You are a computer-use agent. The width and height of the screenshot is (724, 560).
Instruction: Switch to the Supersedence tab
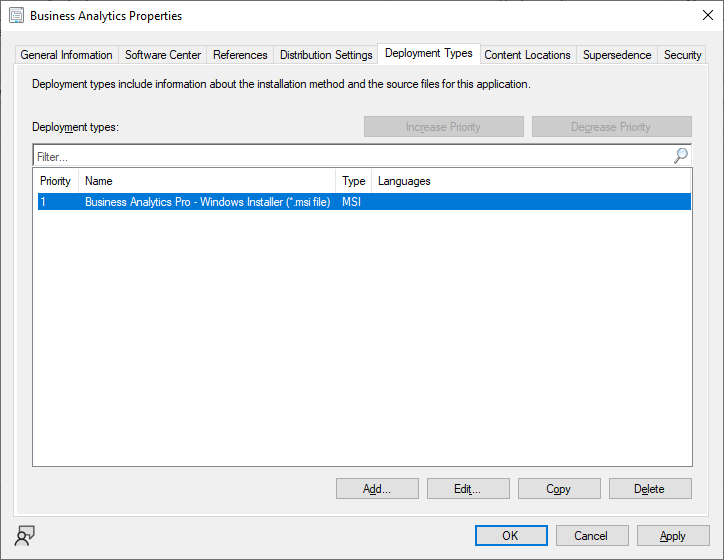coord(617,55)
